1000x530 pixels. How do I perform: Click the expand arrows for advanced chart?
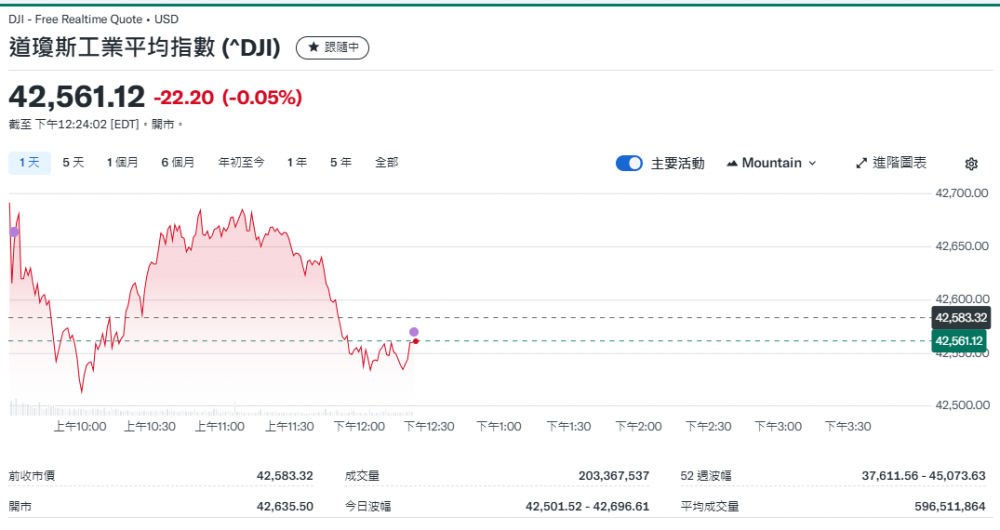(862, 163)
